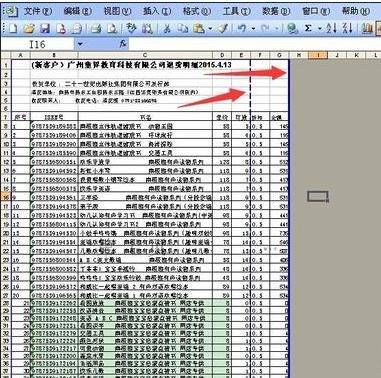Viewport: 381px width, 378px height.
Task: Sort ascending with A-Z icon
Action: (x=331, y=29)
